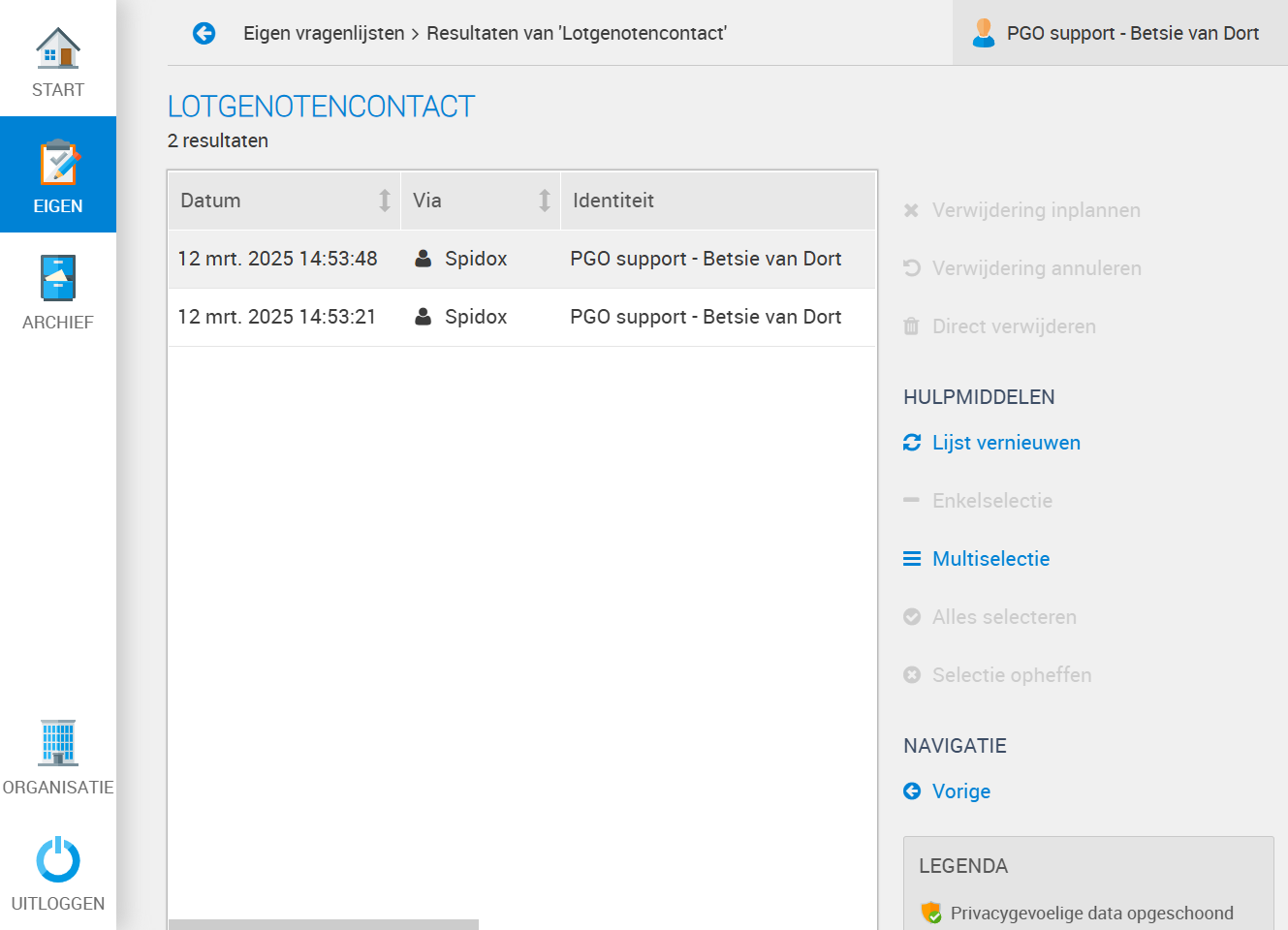The image size is (1288, 930).
Task: Select the row dated 12 mrt. 2025 14:53:21
Action: tap(522, 317)
